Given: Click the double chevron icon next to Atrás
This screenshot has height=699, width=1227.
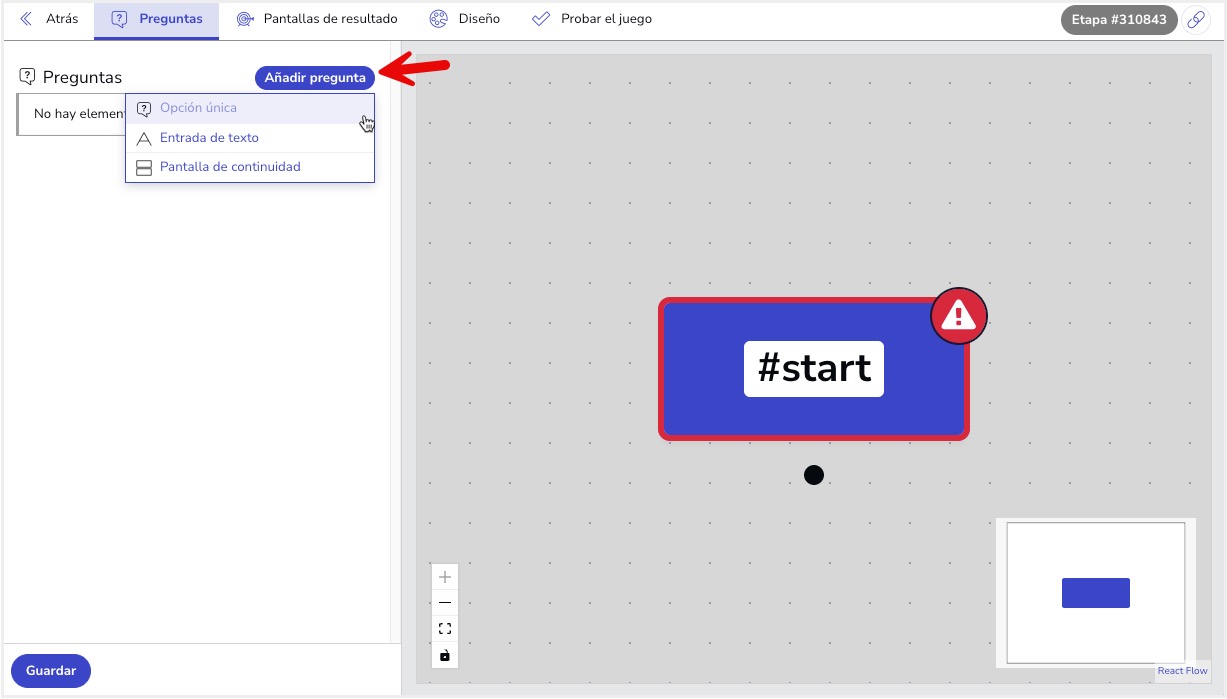Looking at the screenshot, I should [25, 18].
